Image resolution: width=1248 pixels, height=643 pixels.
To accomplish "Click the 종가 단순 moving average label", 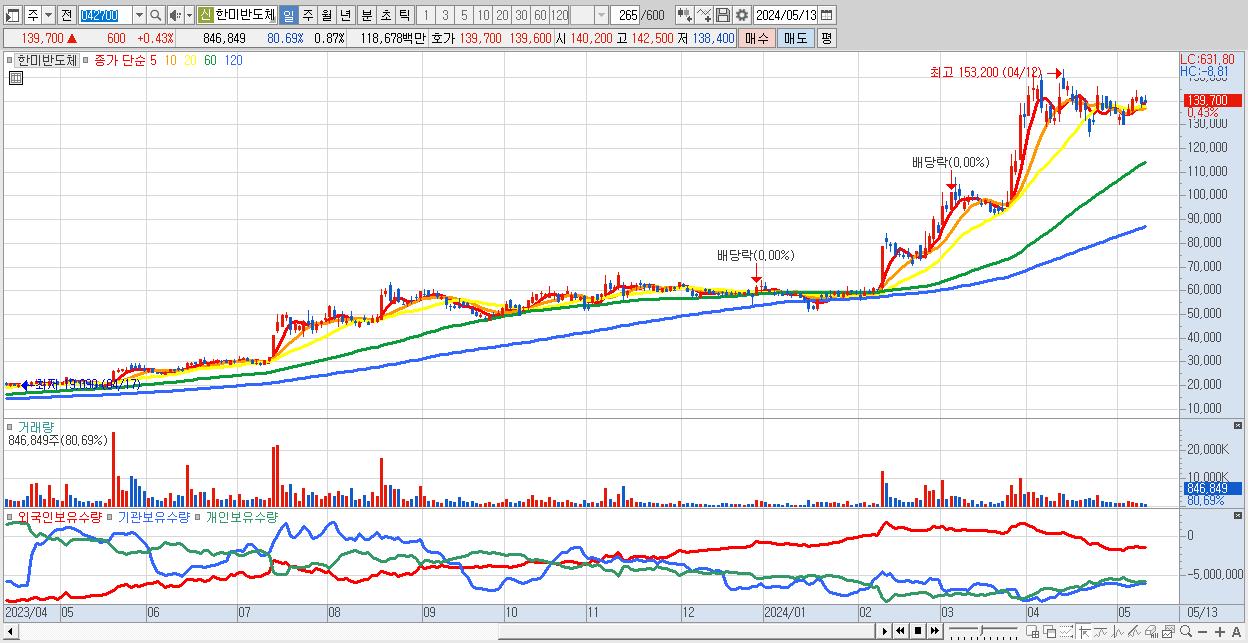I will coord(119,60).
